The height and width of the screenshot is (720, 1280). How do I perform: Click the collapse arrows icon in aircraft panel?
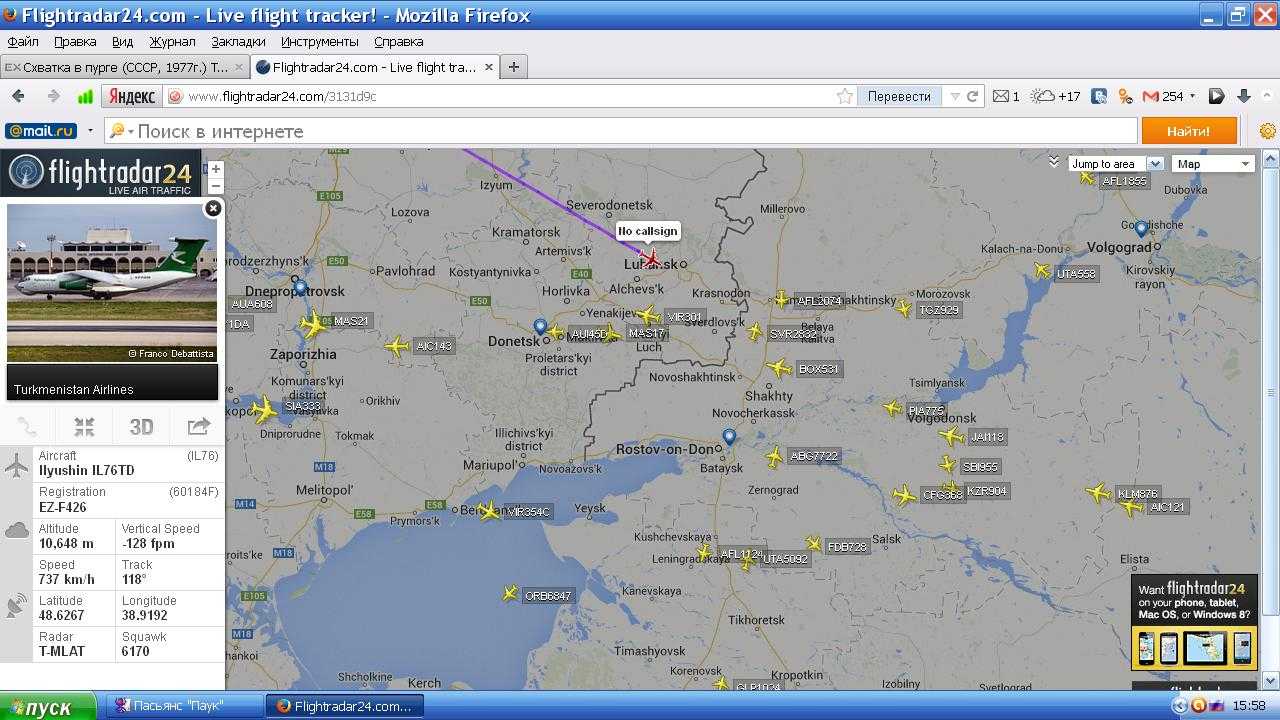(84, 427)
